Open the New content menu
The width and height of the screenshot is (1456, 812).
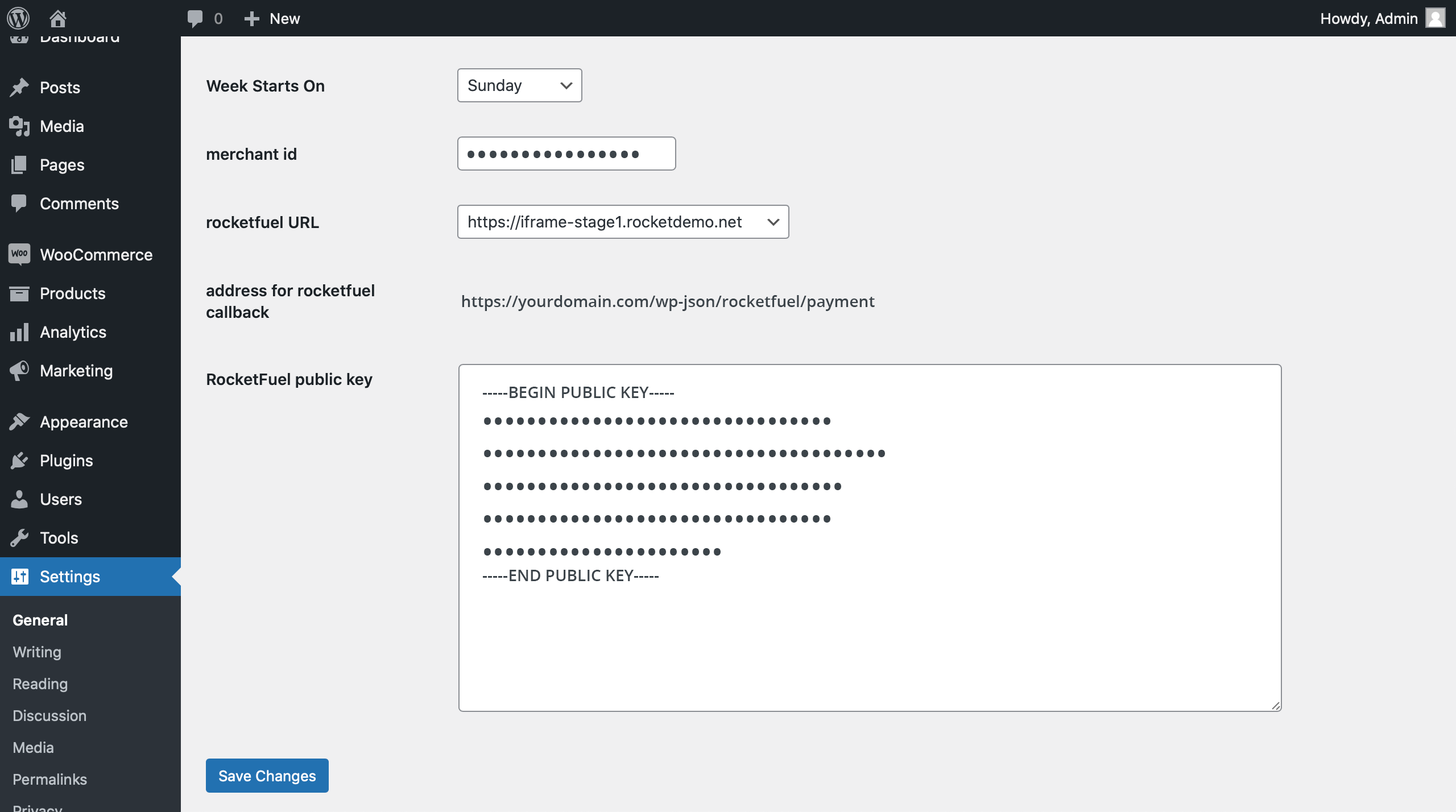[x=272, y=18]
